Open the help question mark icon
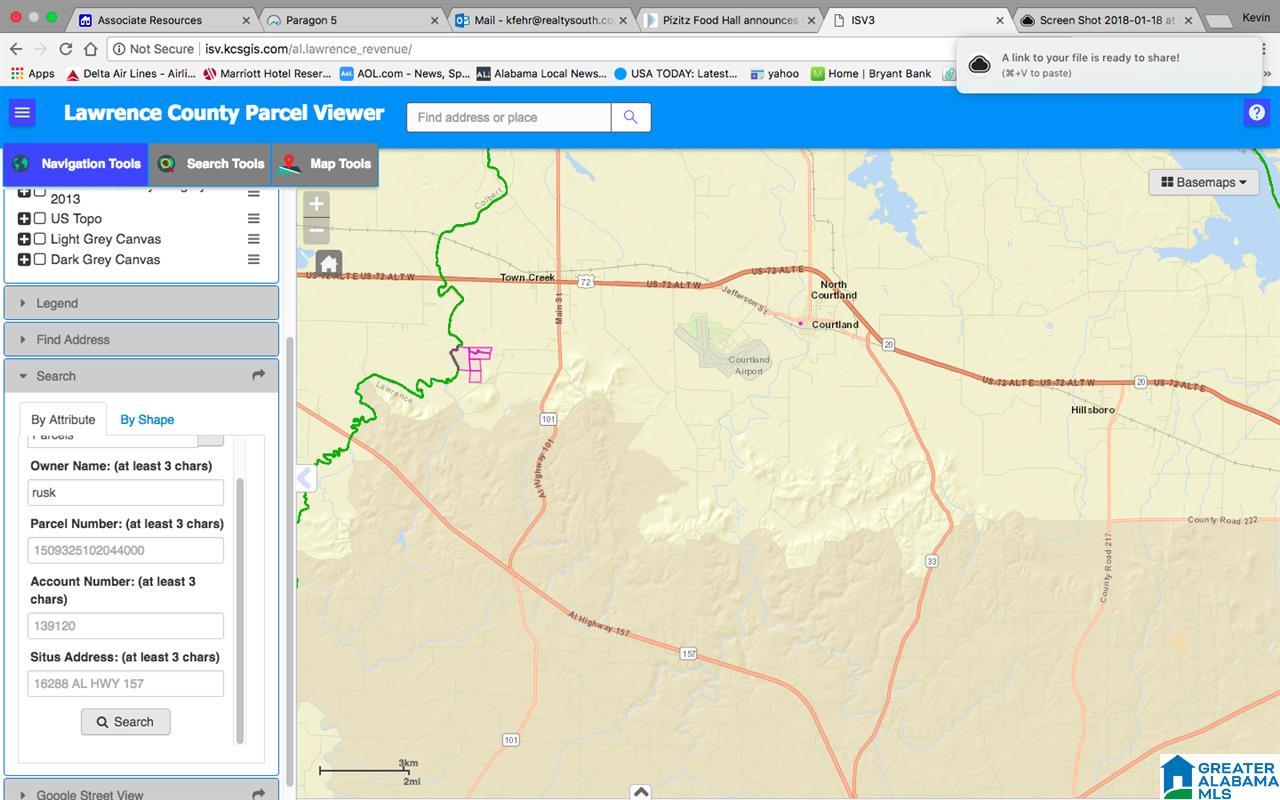This screenshot has height=800, width=1280. coord(1256,113)
